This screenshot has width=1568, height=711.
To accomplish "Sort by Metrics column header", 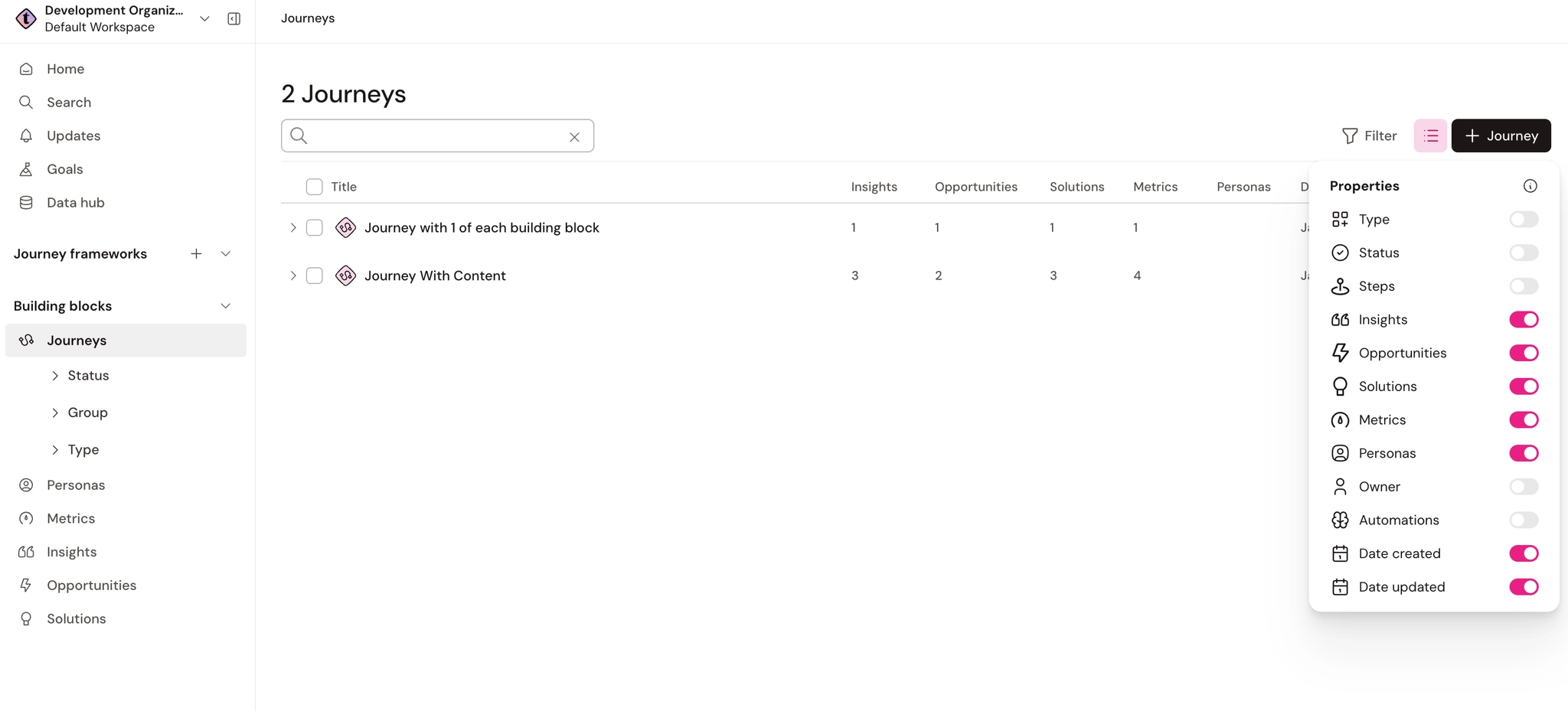I will click(x=1155, y=187).
